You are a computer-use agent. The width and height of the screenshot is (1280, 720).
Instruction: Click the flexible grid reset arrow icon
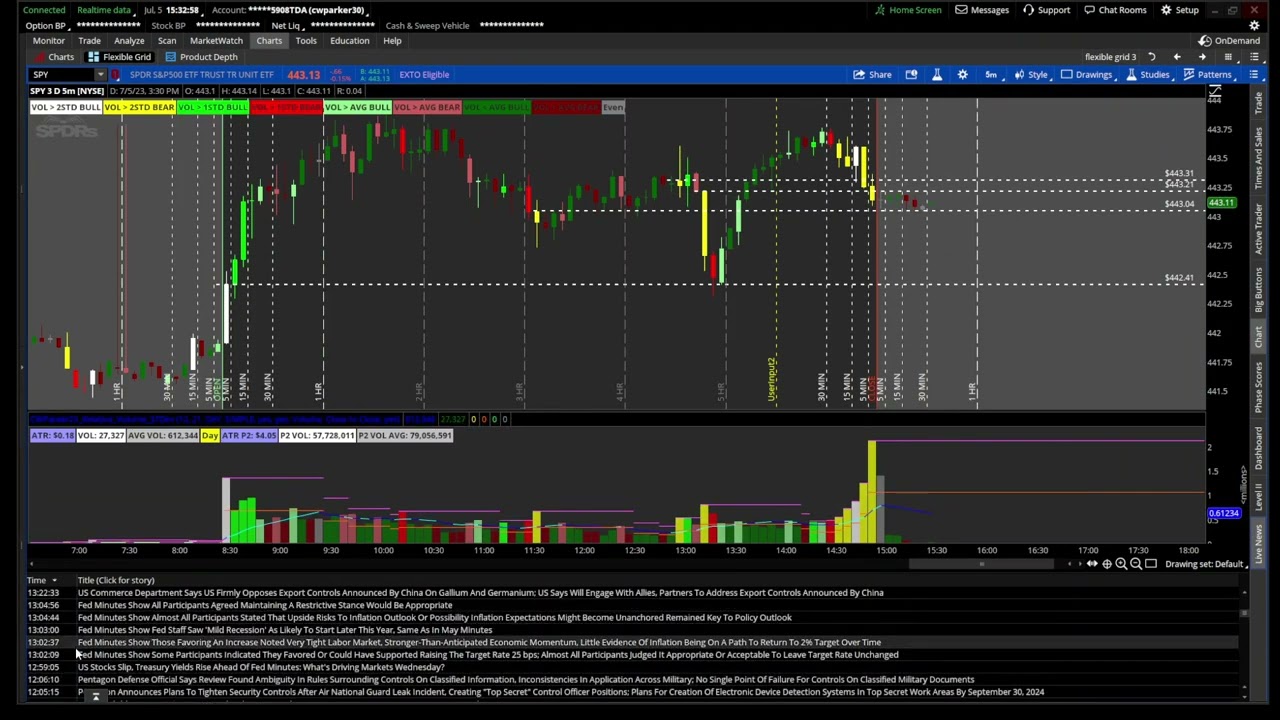(x=1152, y=57)
